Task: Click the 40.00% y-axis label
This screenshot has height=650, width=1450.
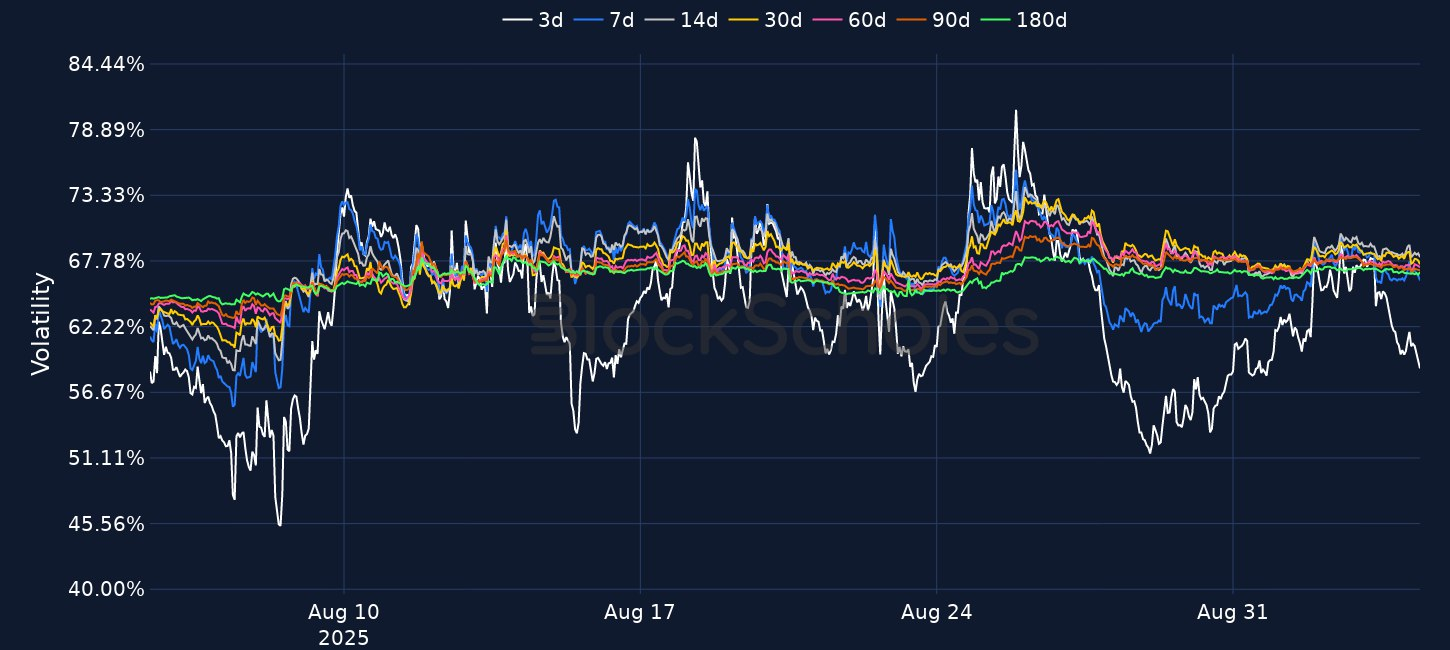Action: 106,589
